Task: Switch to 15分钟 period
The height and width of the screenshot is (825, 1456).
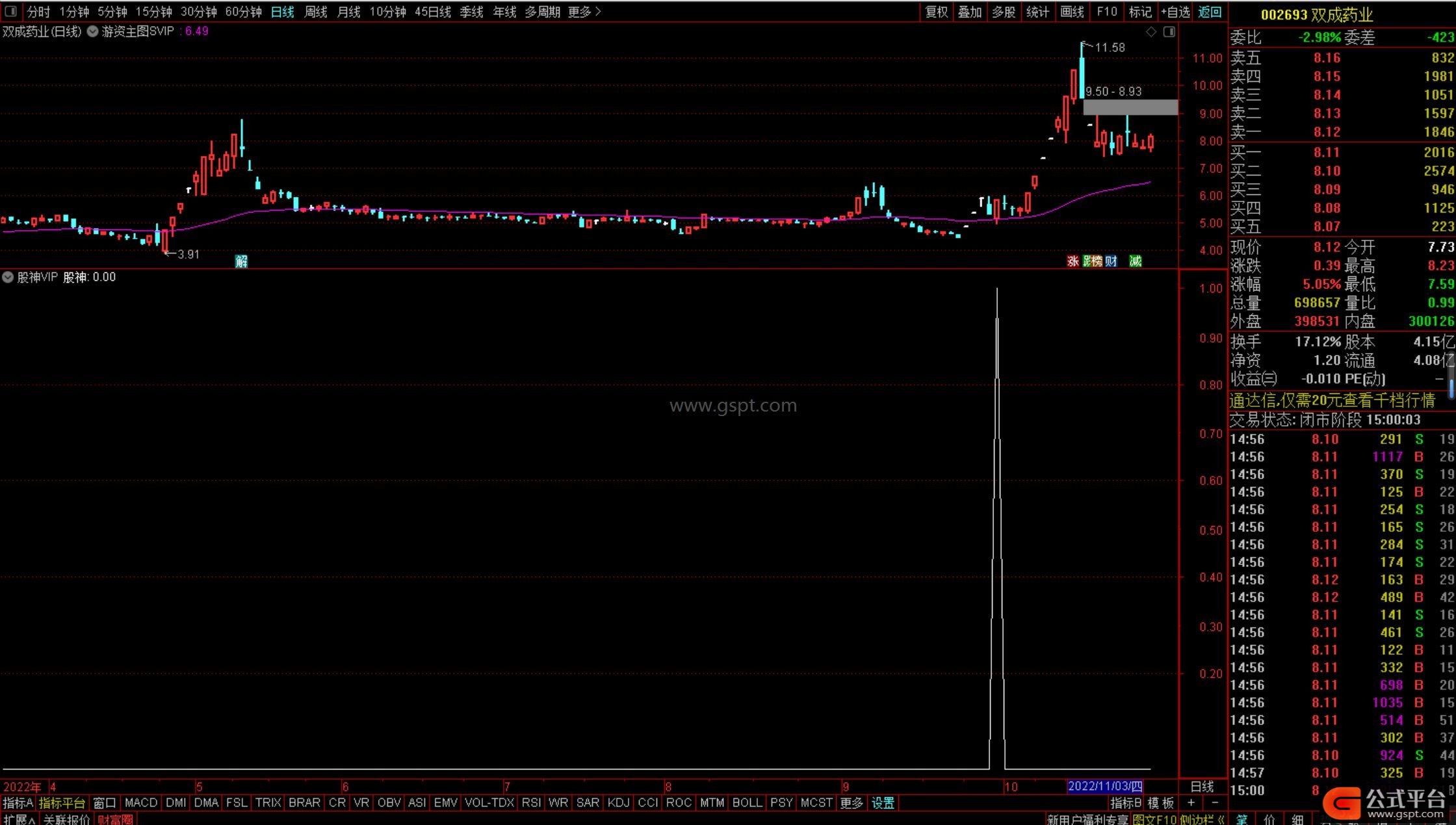Action: [153, 12]
